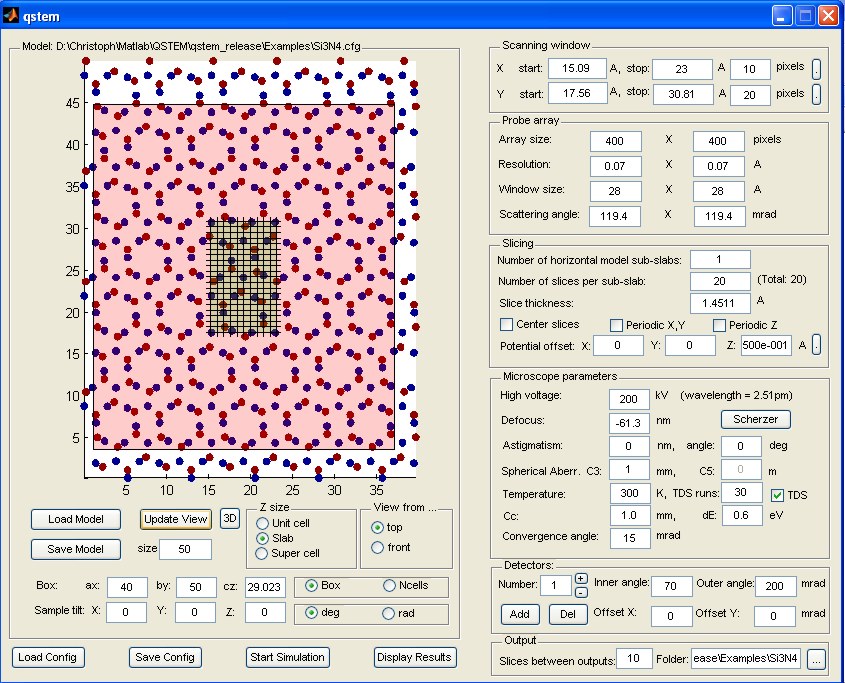Click the Temperature field
845x683 pixels.
pyautogui.click(x=630, y=493)
